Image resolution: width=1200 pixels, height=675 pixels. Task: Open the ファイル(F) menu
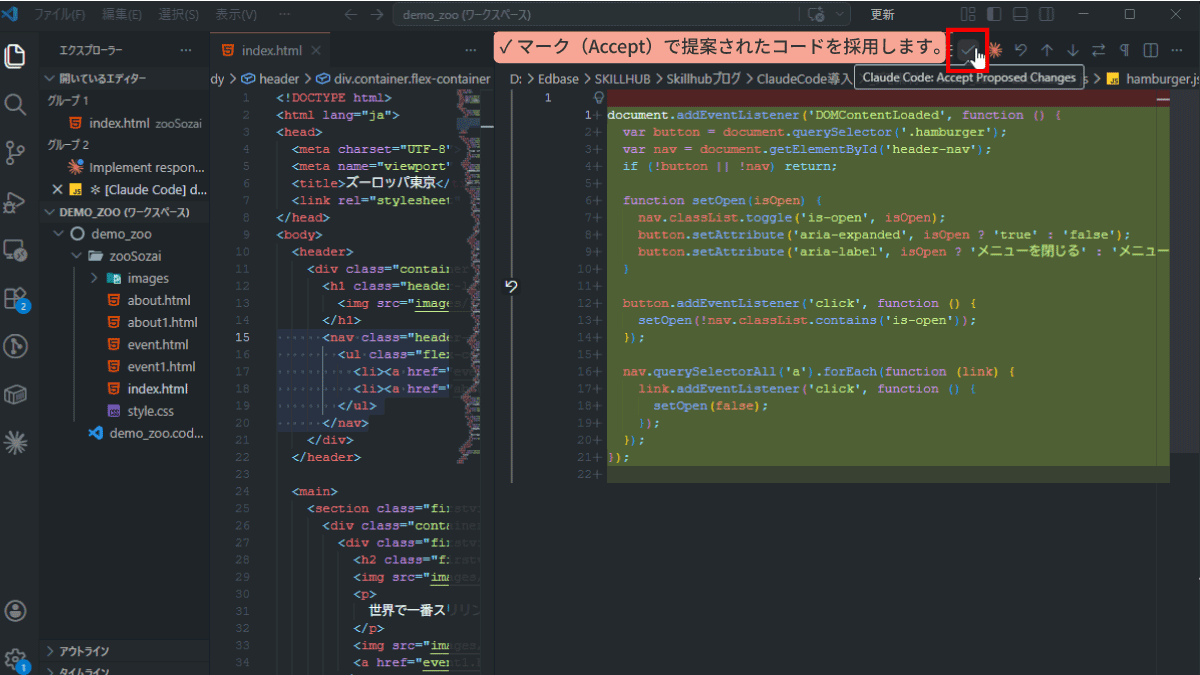[59, 15]
